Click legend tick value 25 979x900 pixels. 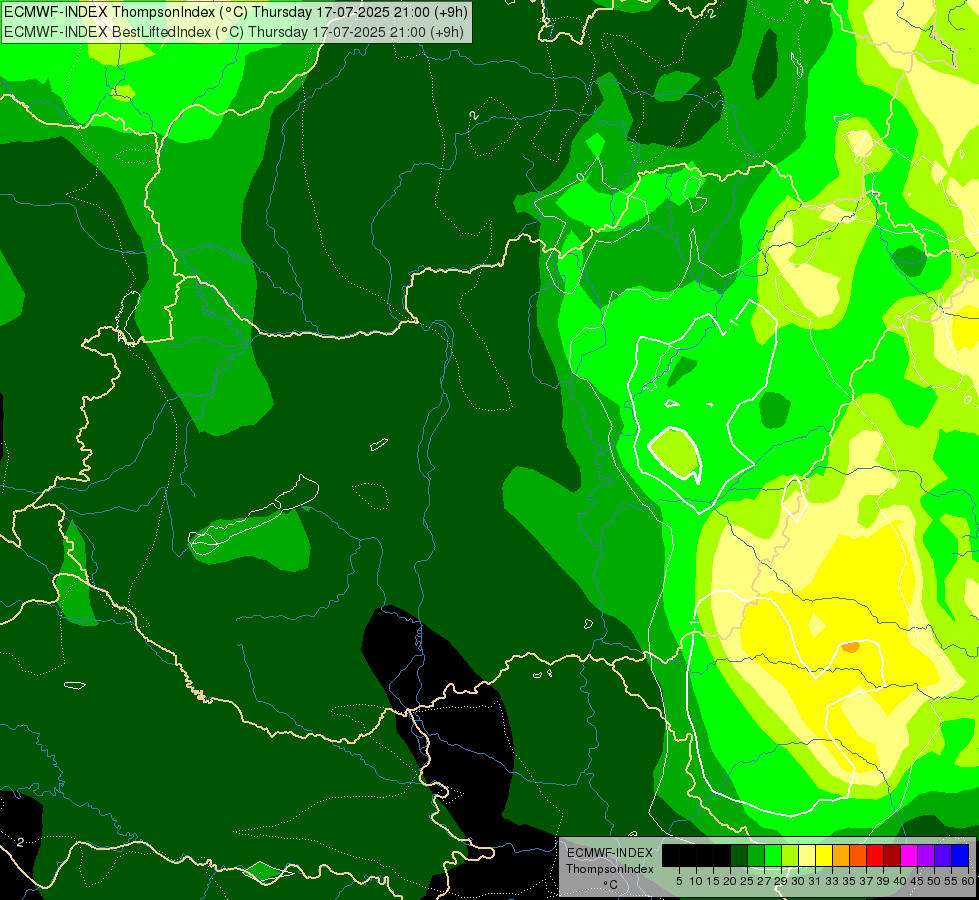(747, 881)
